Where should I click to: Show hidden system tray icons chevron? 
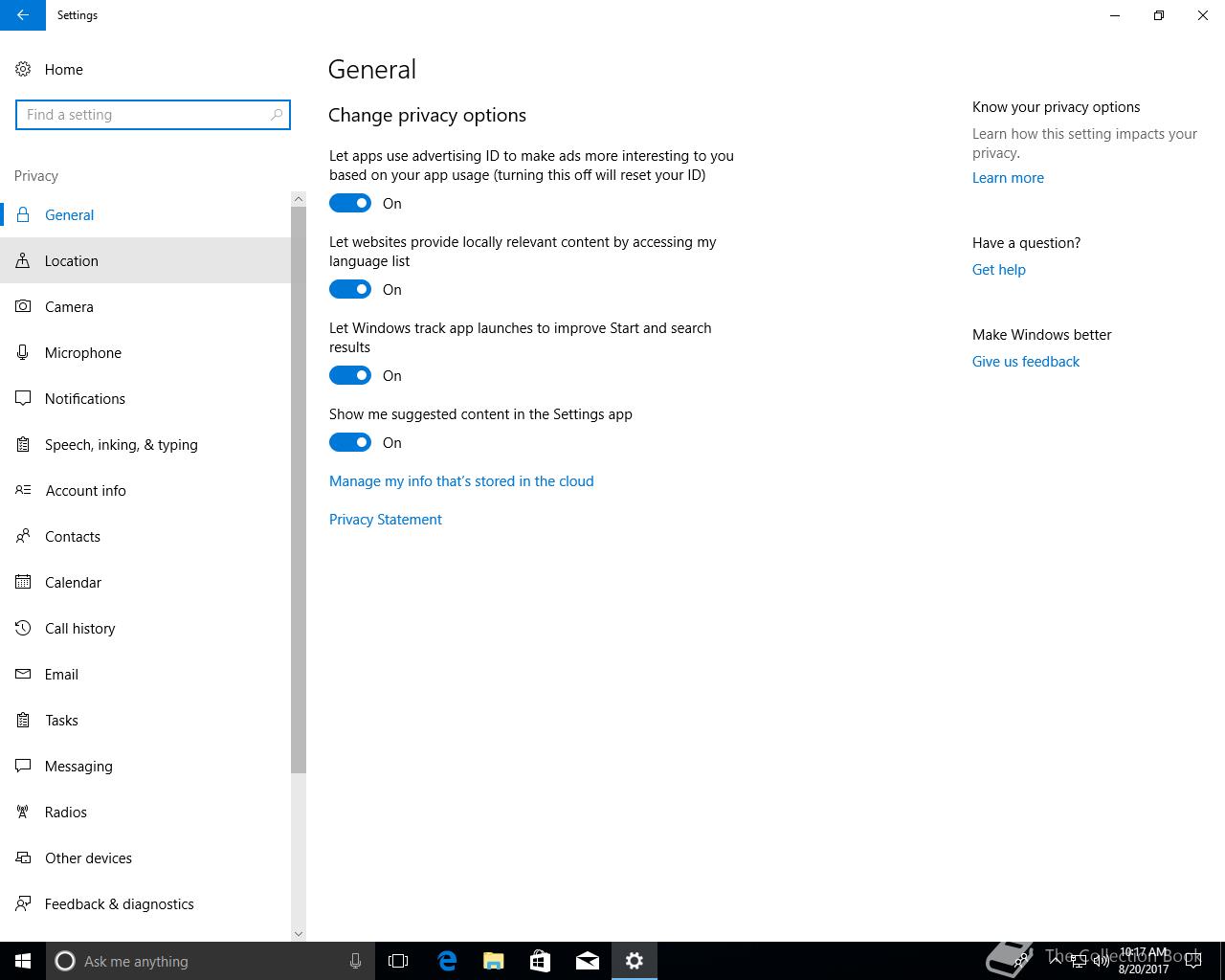1057,961
